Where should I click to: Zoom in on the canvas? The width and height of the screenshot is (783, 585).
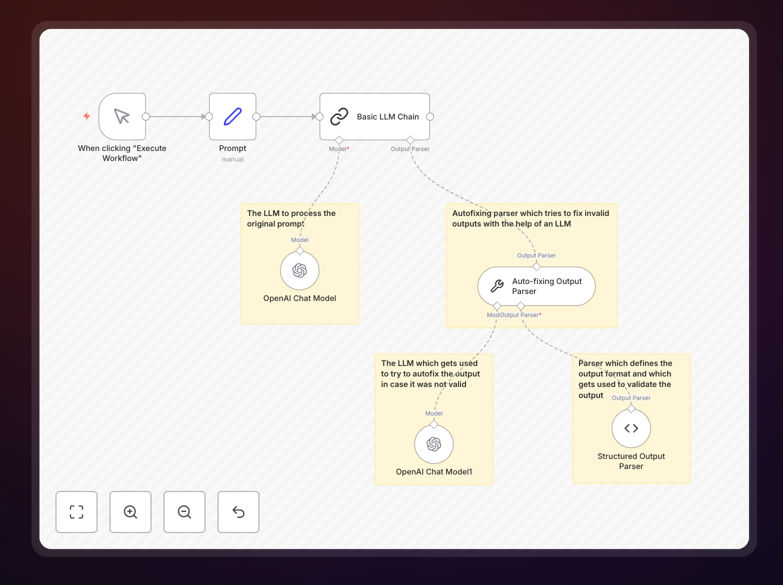tap(130, 512)
